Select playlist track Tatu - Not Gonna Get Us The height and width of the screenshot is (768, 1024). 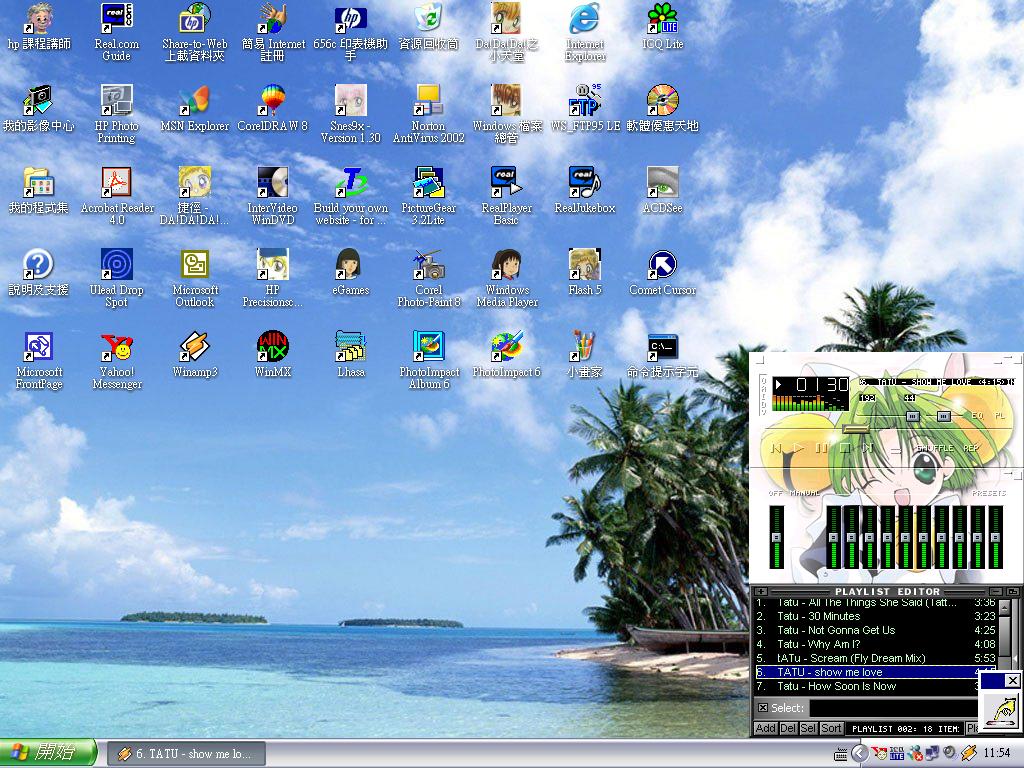(875, 630)
